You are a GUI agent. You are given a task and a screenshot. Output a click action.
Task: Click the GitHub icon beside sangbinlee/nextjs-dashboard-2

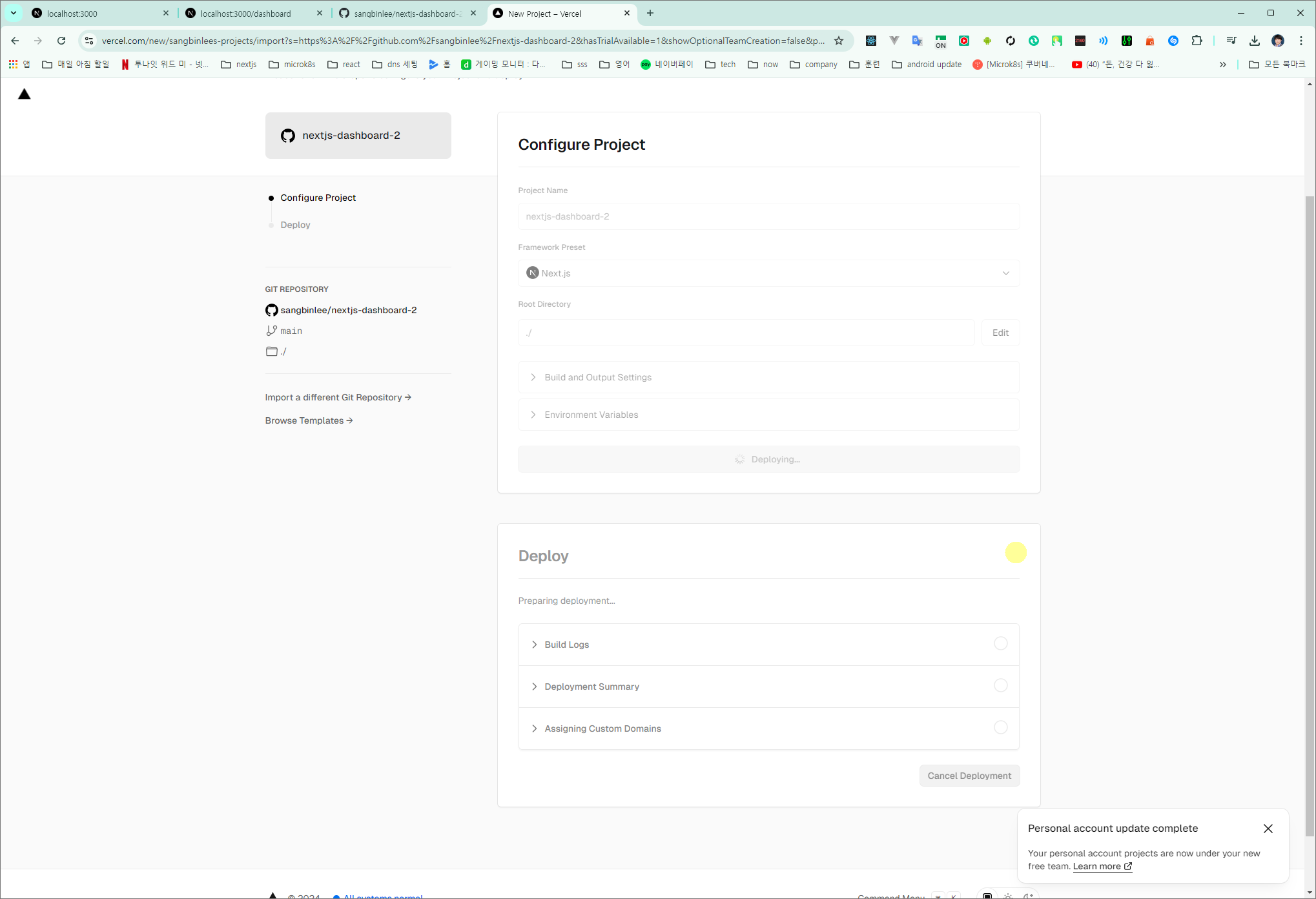[x=271, y=310]
